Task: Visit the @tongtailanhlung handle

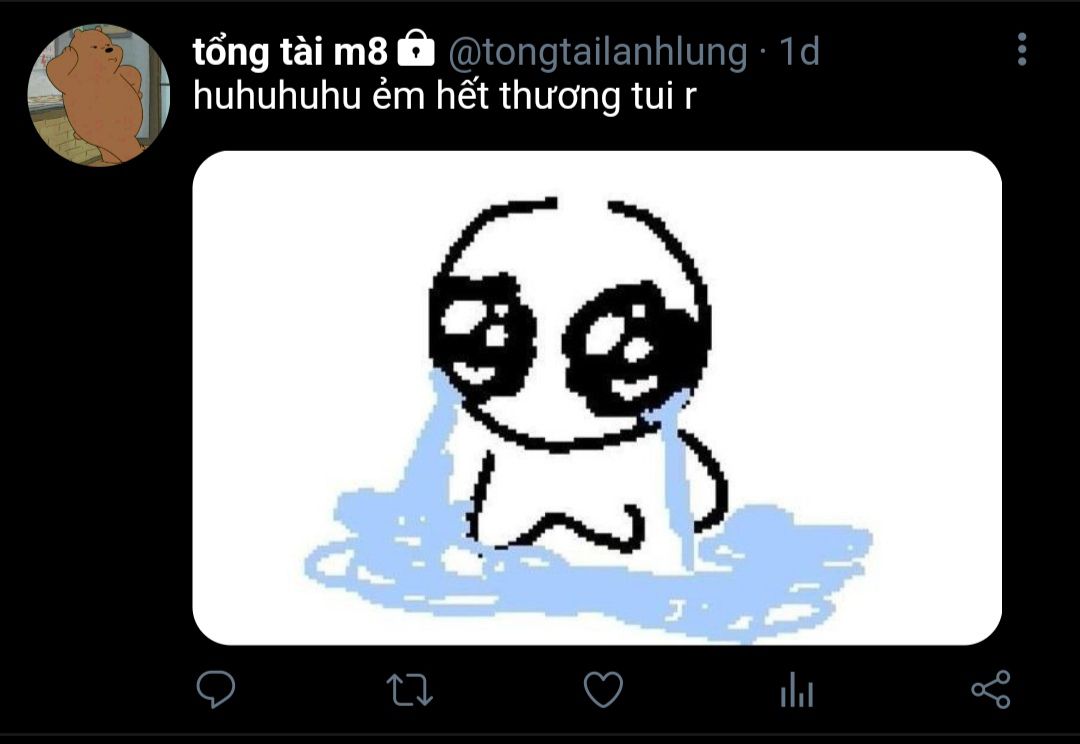Action: coord(597,52)
